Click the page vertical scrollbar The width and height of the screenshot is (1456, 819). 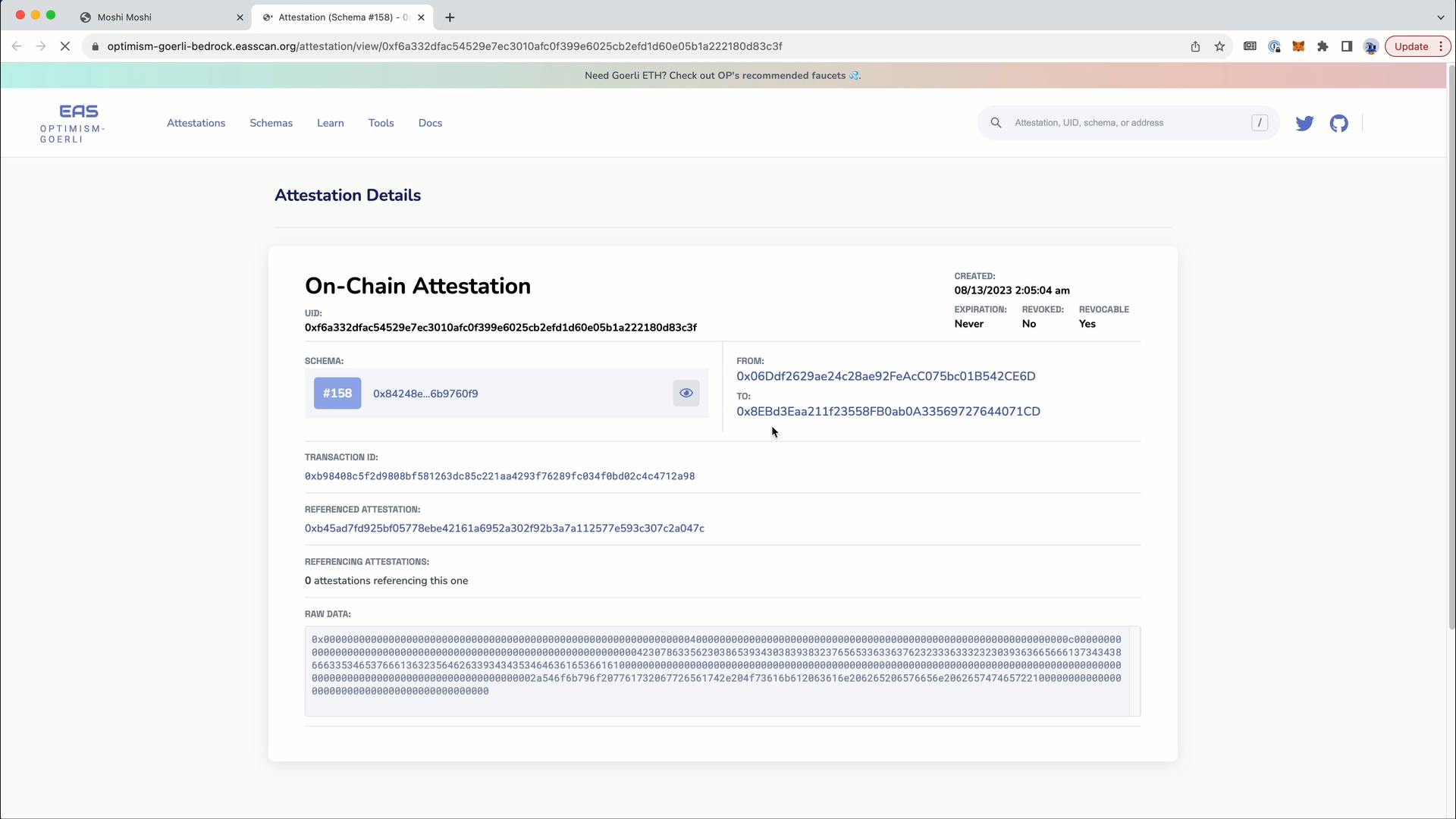click(x=1451, y=349)
